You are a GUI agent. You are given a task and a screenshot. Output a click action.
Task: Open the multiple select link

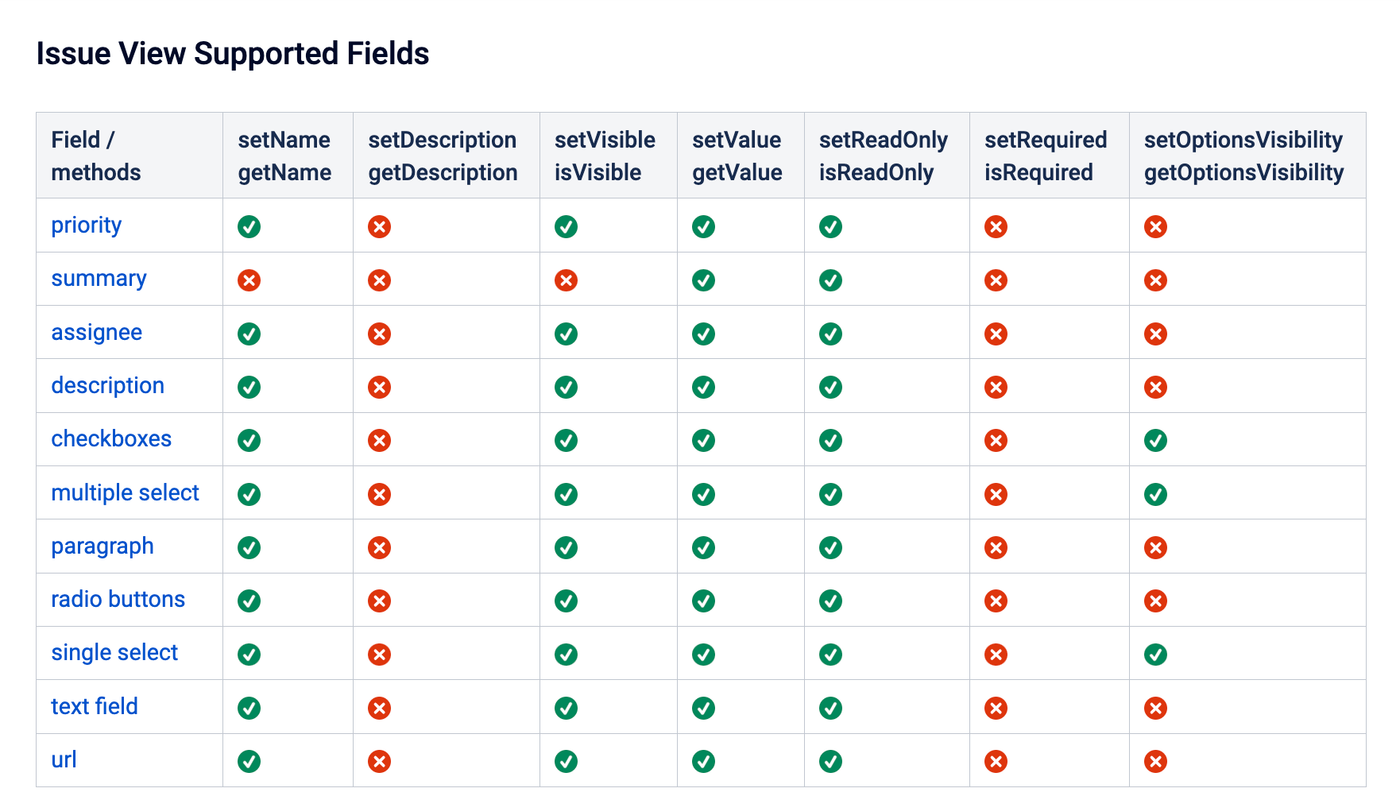pyautogui.click(x=125, y=492)
